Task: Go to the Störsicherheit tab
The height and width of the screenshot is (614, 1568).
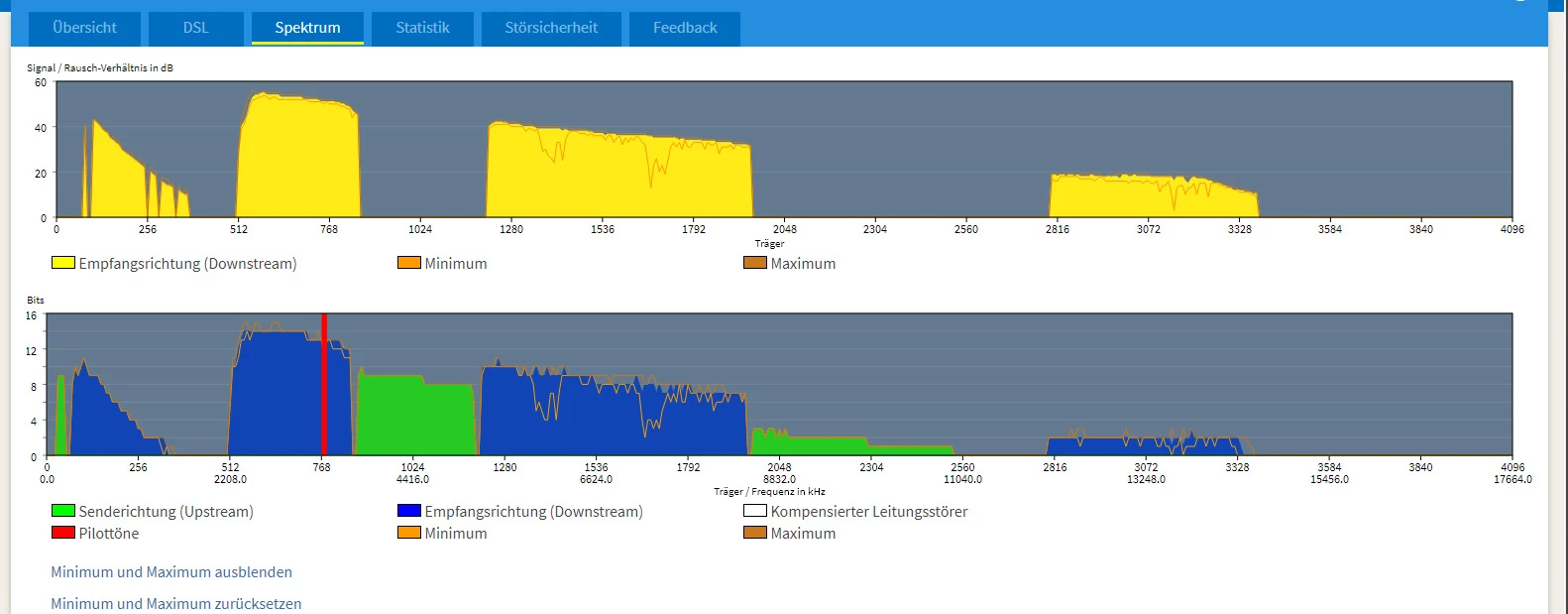Action: click(551, 28)
